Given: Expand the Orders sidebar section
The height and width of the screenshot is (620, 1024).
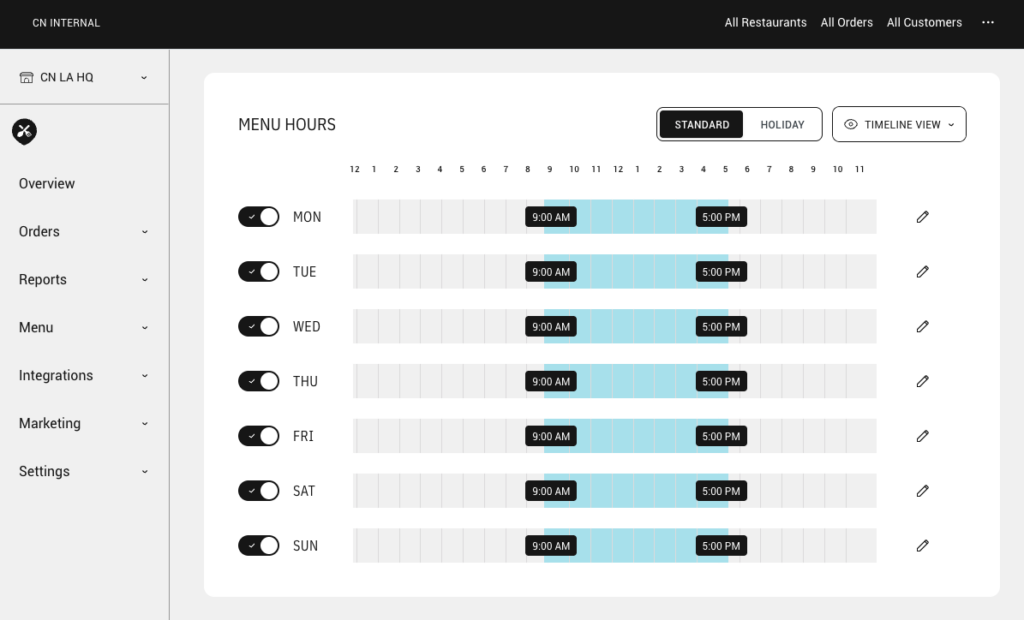Looking at the screenshot, I should 84,232.
